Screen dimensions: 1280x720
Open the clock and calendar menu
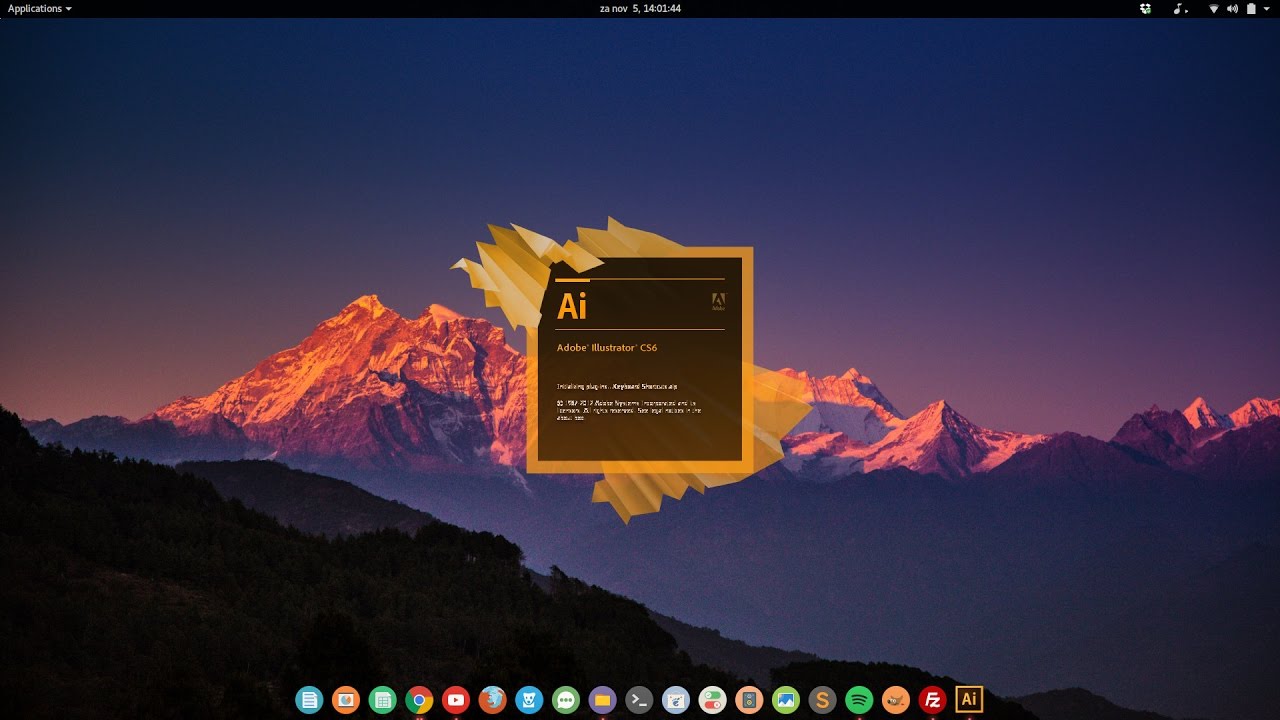639,8
